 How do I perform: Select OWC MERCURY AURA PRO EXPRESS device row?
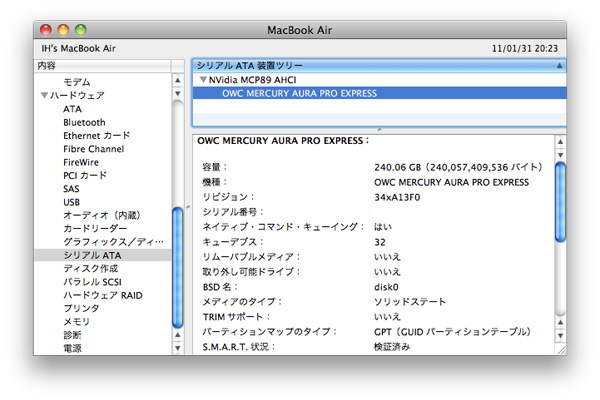[x=379, y=93]
